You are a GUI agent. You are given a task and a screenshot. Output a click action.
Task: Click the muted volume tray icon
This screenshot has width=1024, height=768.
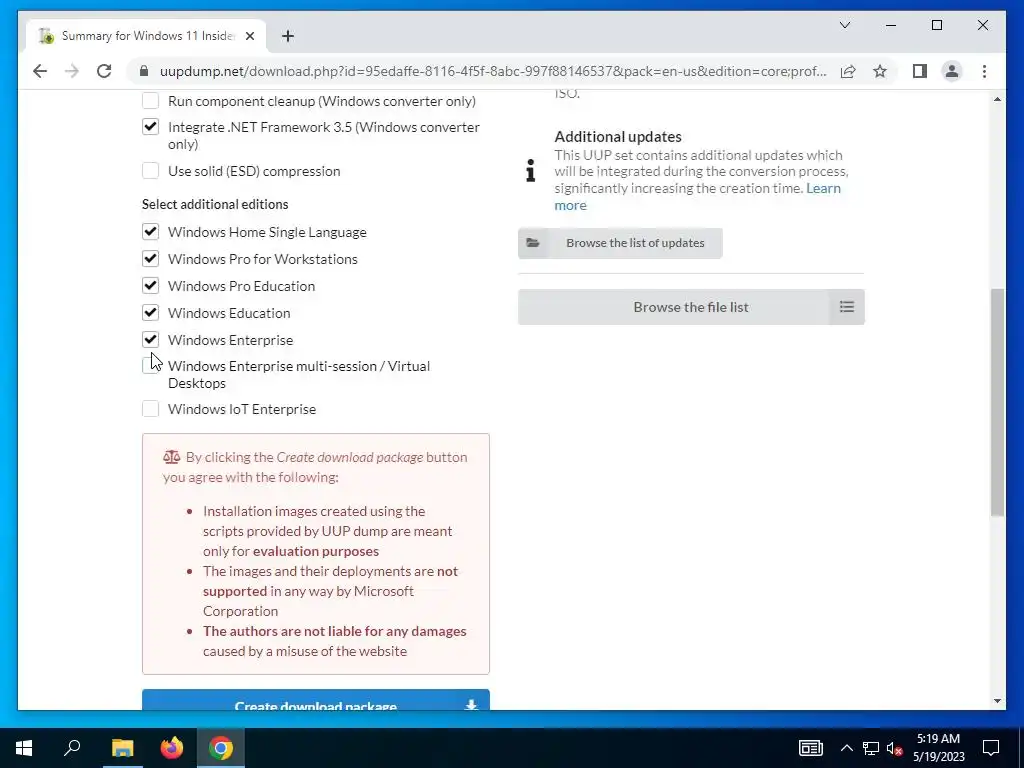point(894,748)
